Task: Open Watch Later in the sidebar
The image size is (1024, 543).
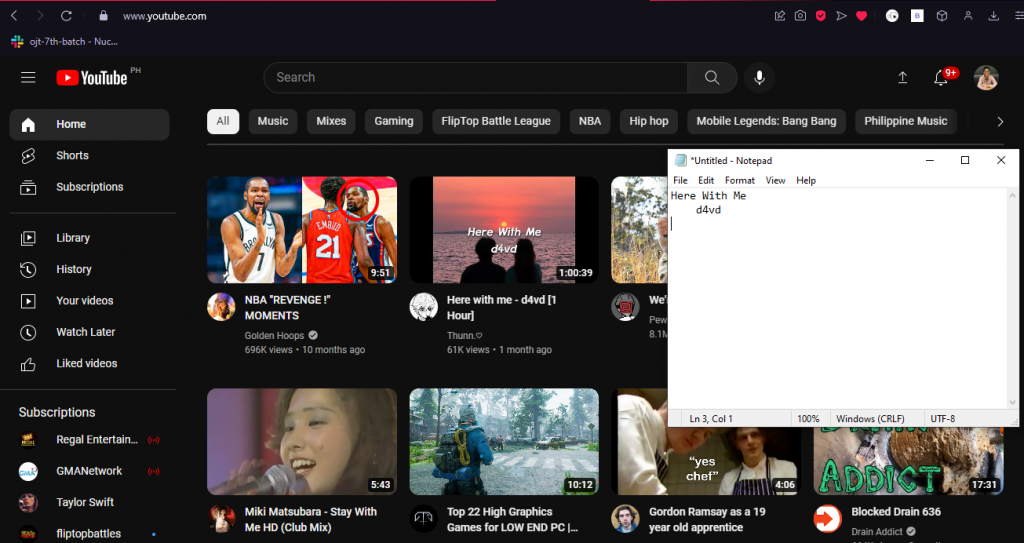Action: [x=89, y=332]
